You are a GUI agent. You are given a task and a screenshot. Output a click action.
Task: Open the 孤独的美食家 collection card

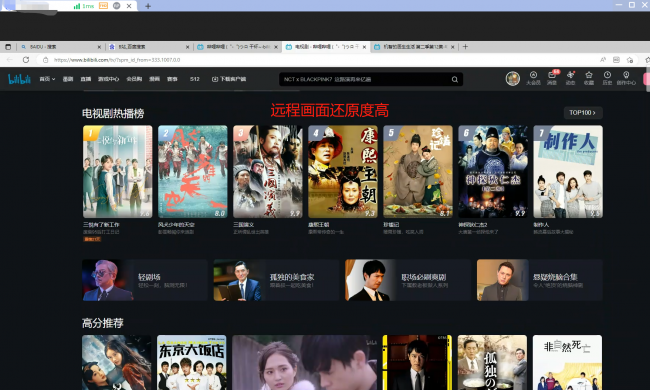276,280
